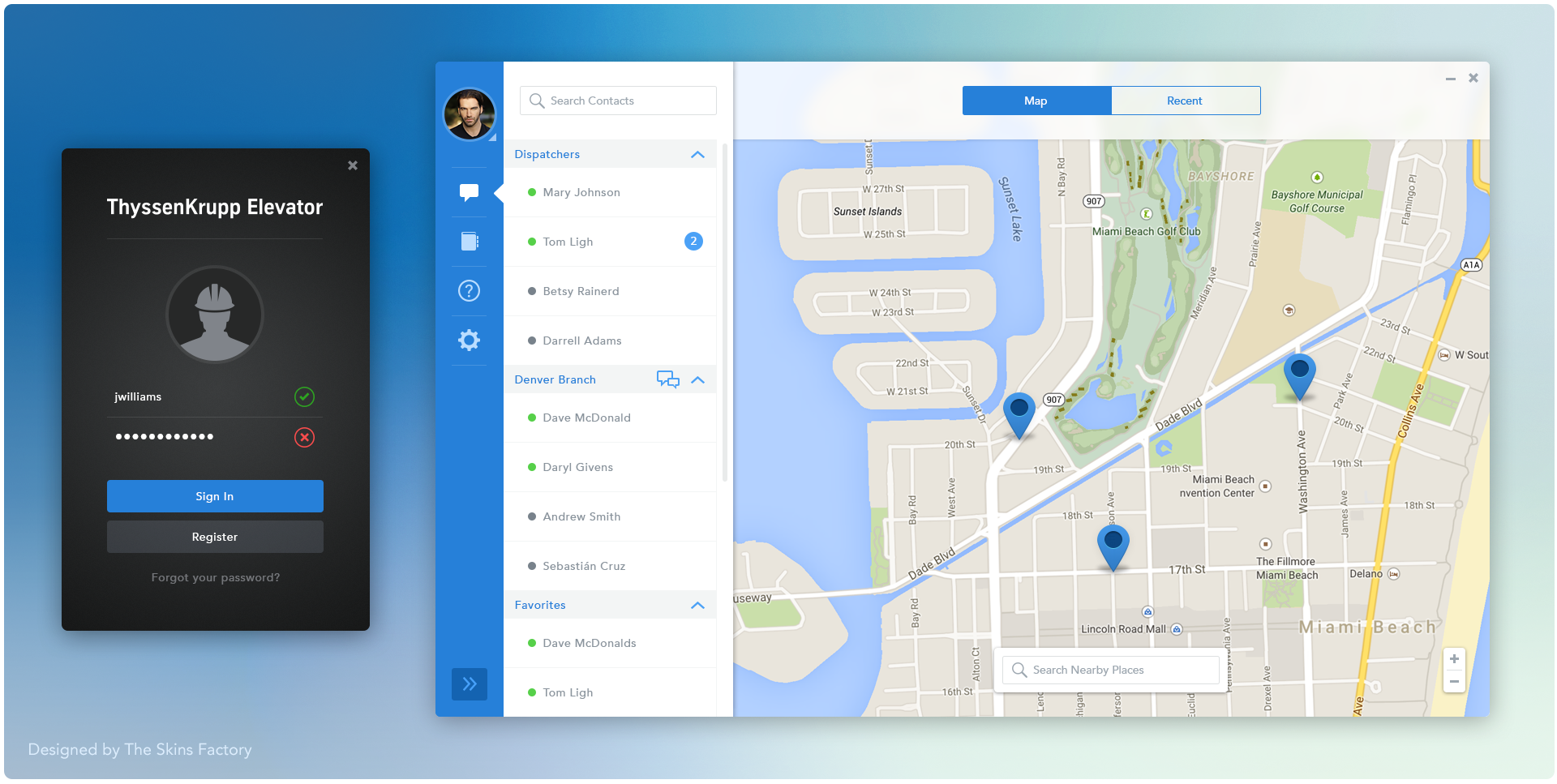Start Denver Branch group chat icon
Image resolution: width=1557 pixels, height=784 pixels.
[x=668, y=379]
